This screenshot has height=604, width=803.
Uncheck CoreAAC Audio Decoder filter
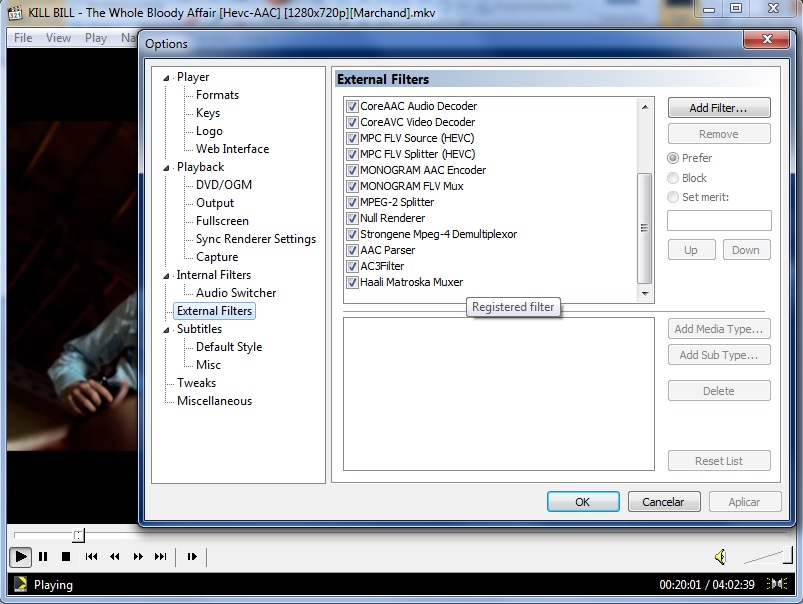click(x=352, y=107)
